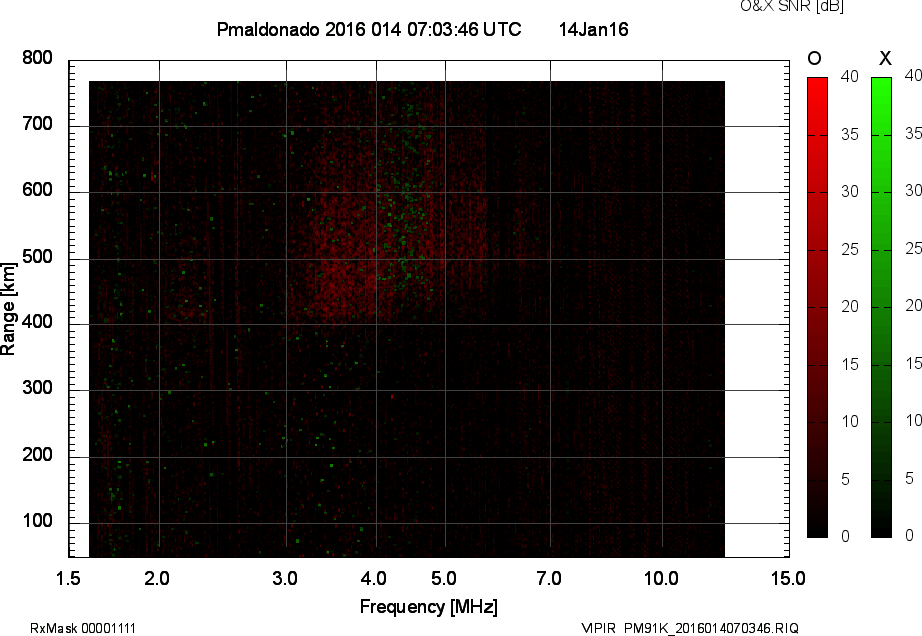Click the 100 range tick label
Image resolution: width=922 pixels, height=636 pixels.
pos(37,521)
